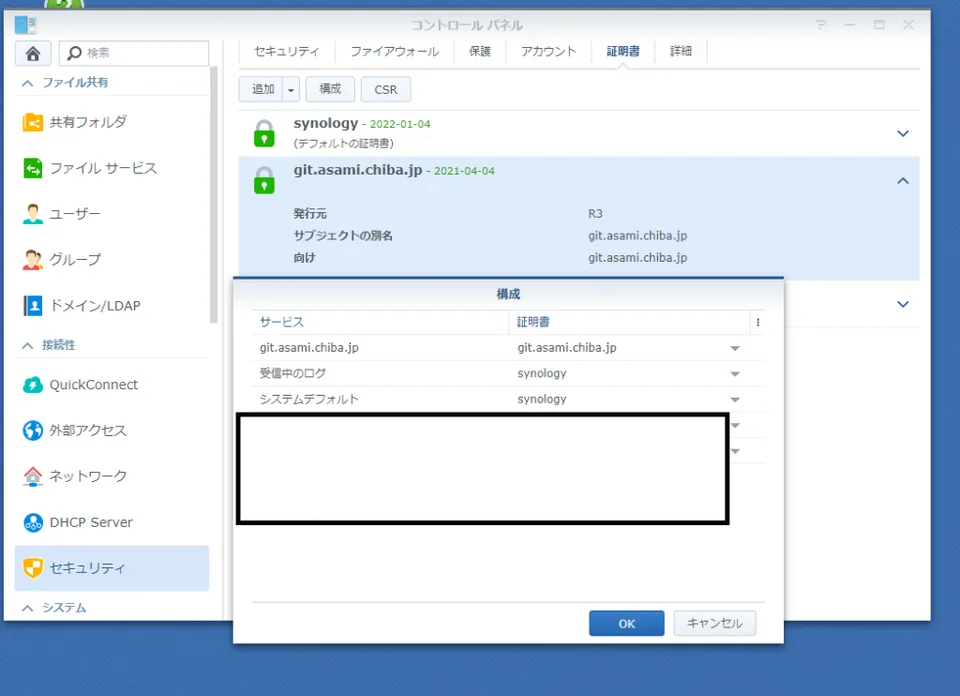
Task: Expand the synology certificate details
Action: click(902, 133)
